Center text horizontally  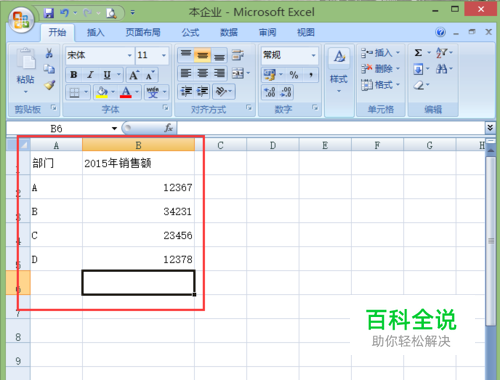(x=202, y=73)
